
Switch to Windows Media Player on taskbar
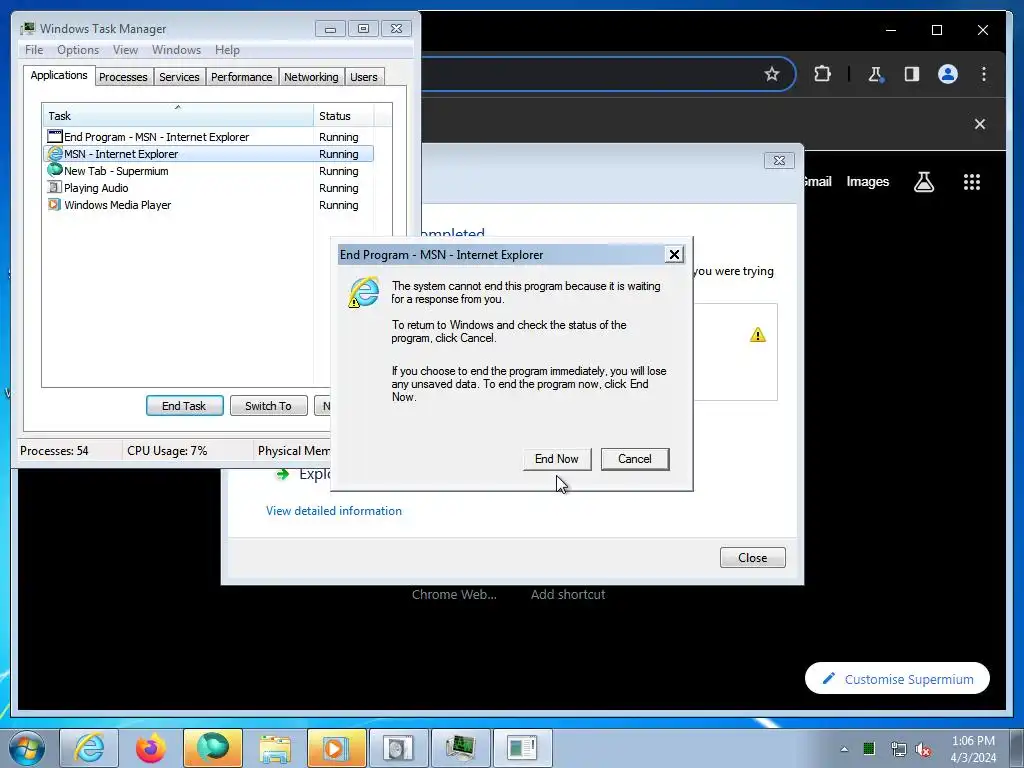[337, 748]
